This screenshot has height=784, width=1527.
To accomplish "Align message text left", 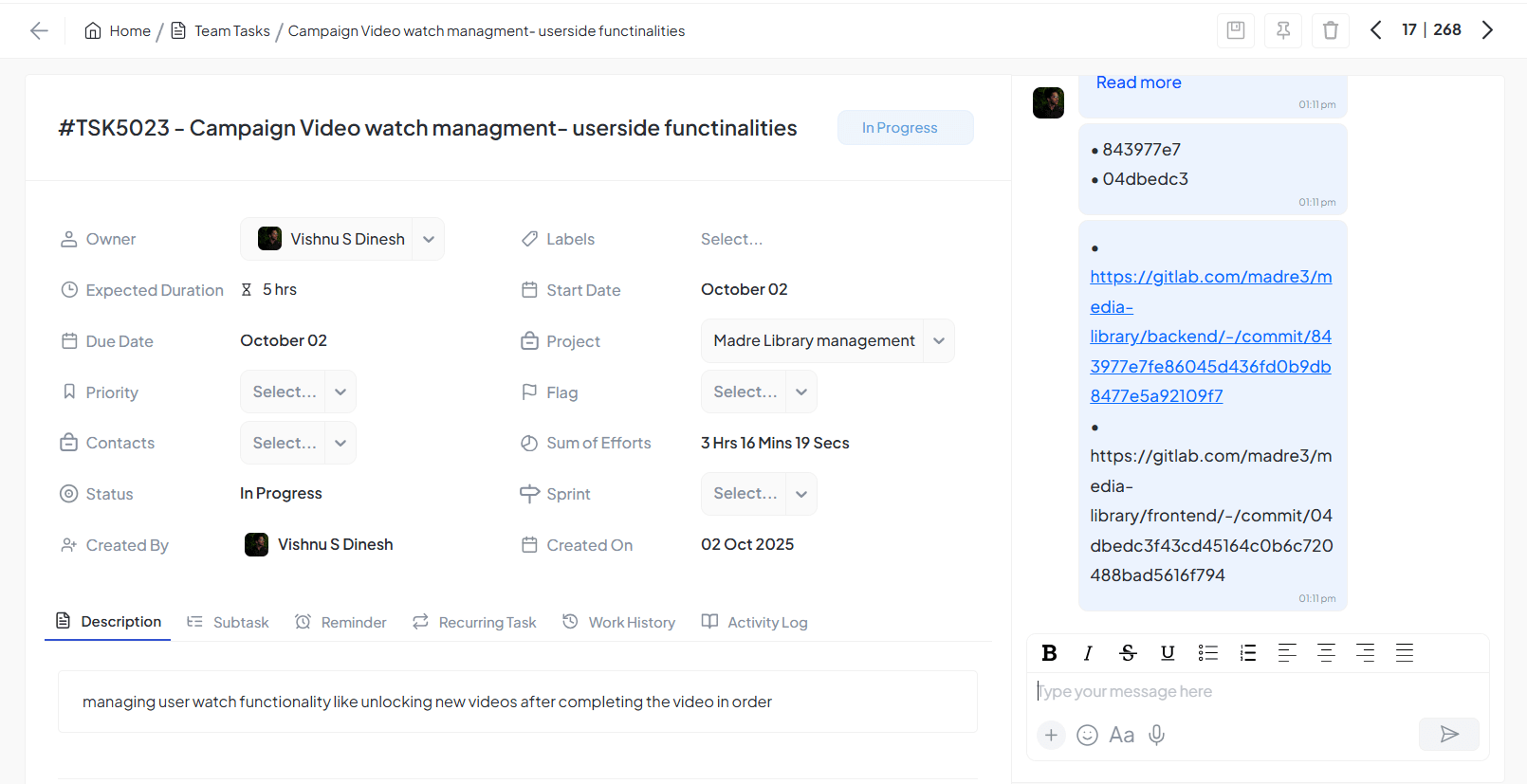I will 1287,652.
